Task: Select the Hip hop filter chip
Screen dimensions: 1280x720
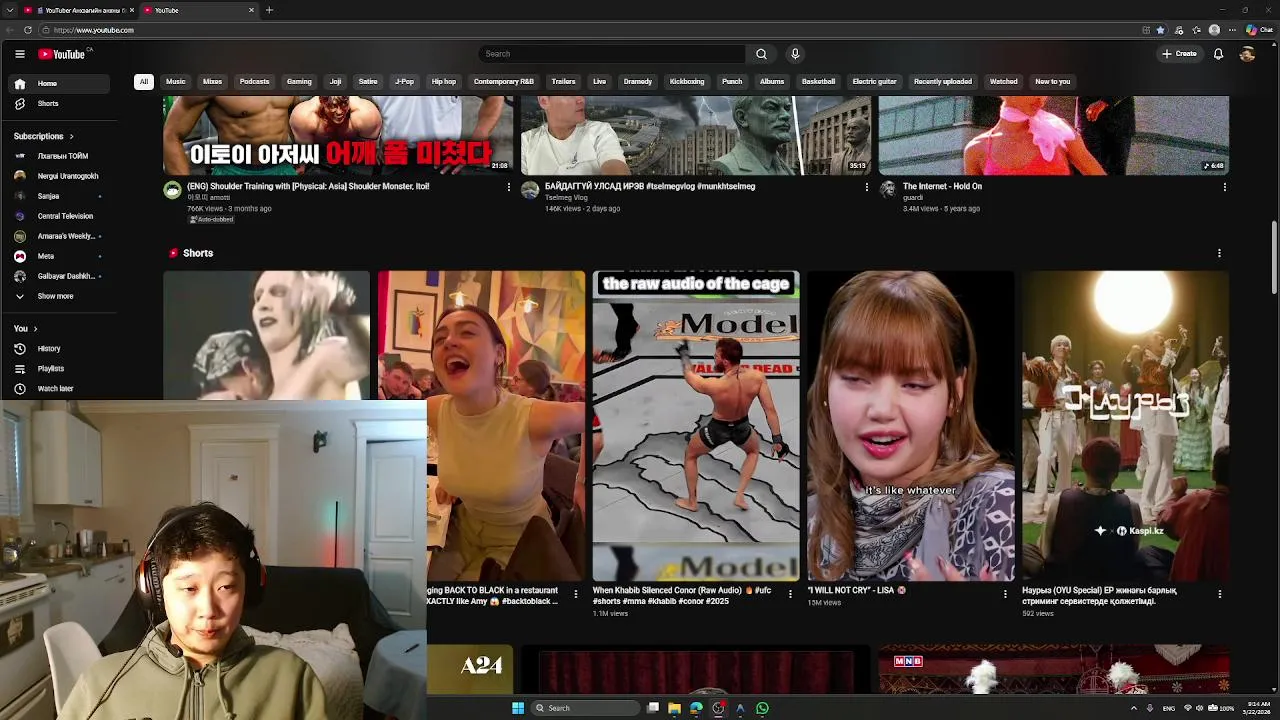Action: pos(444,82)
